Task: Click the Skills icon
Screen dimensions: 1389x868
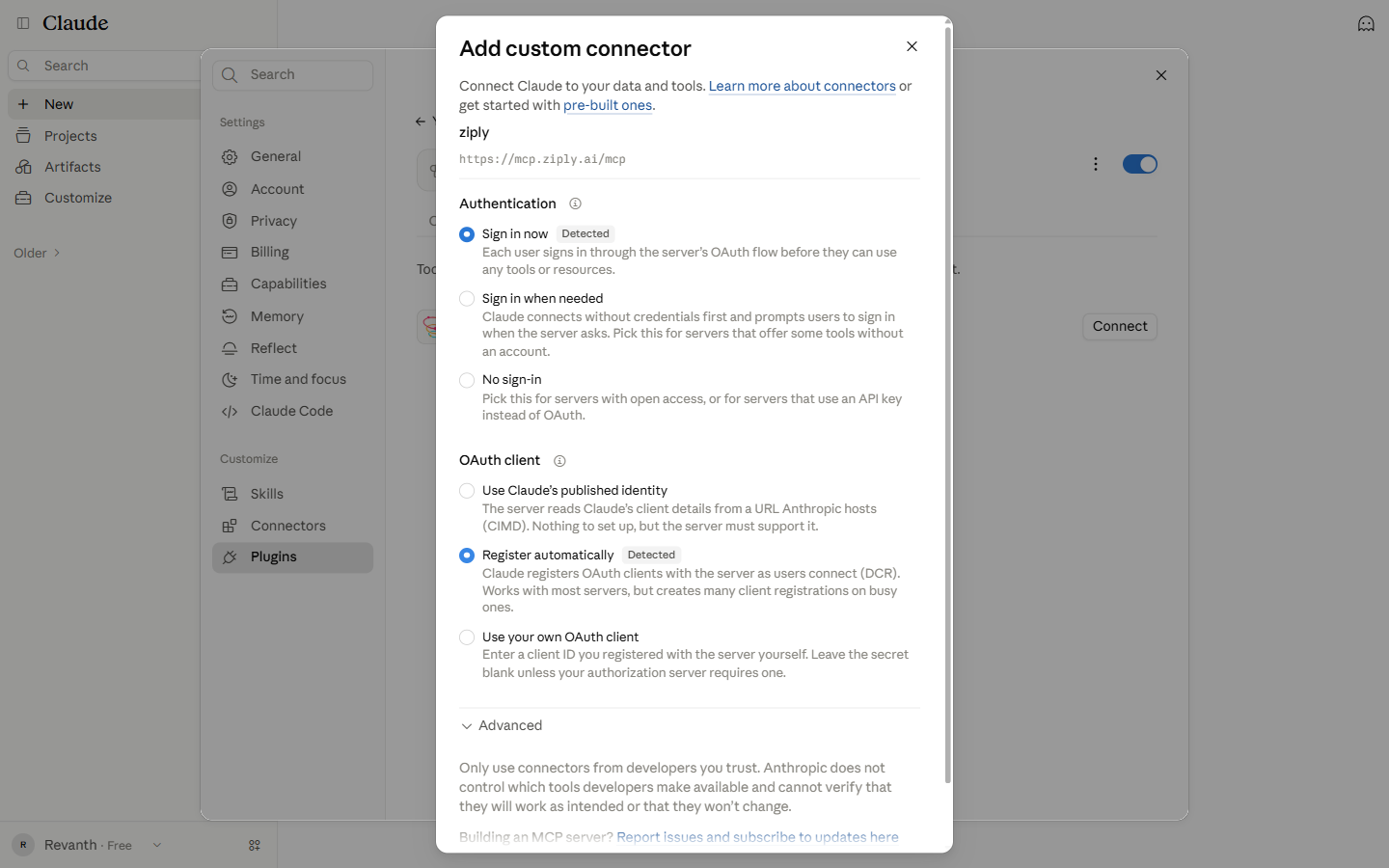Action: coord(230,494)
